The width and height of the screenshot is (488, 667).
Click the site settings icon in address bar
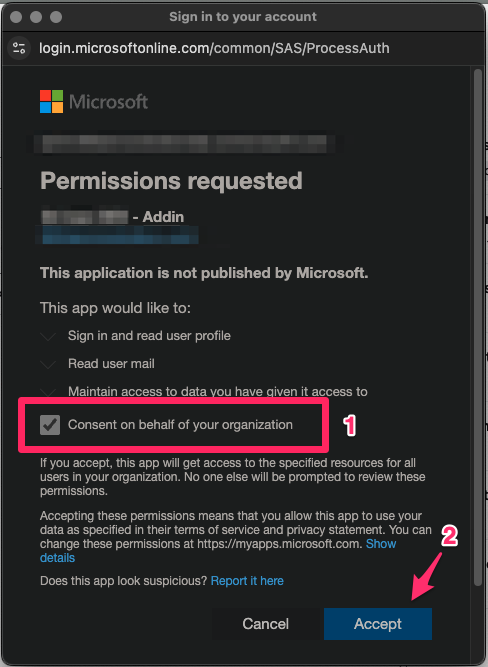point(19,48)
